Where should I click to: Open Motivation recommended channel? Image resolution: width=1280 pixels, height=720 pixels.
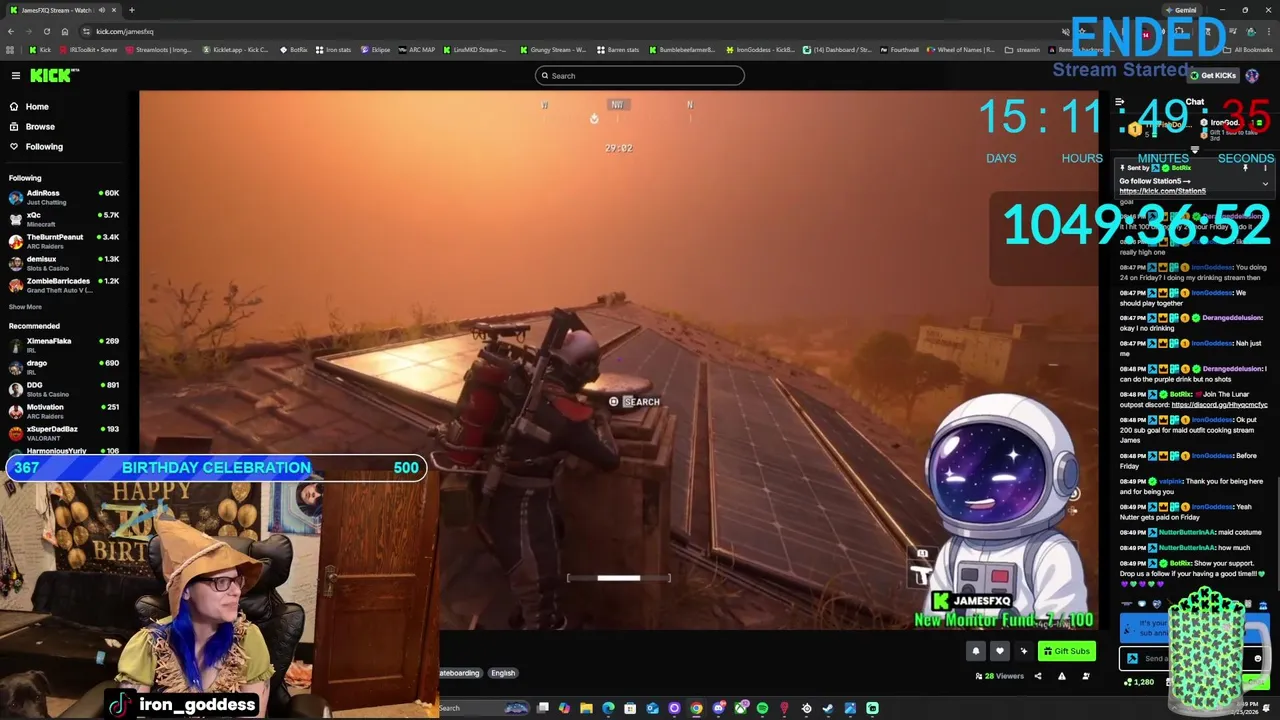click(x=64, y=411)
